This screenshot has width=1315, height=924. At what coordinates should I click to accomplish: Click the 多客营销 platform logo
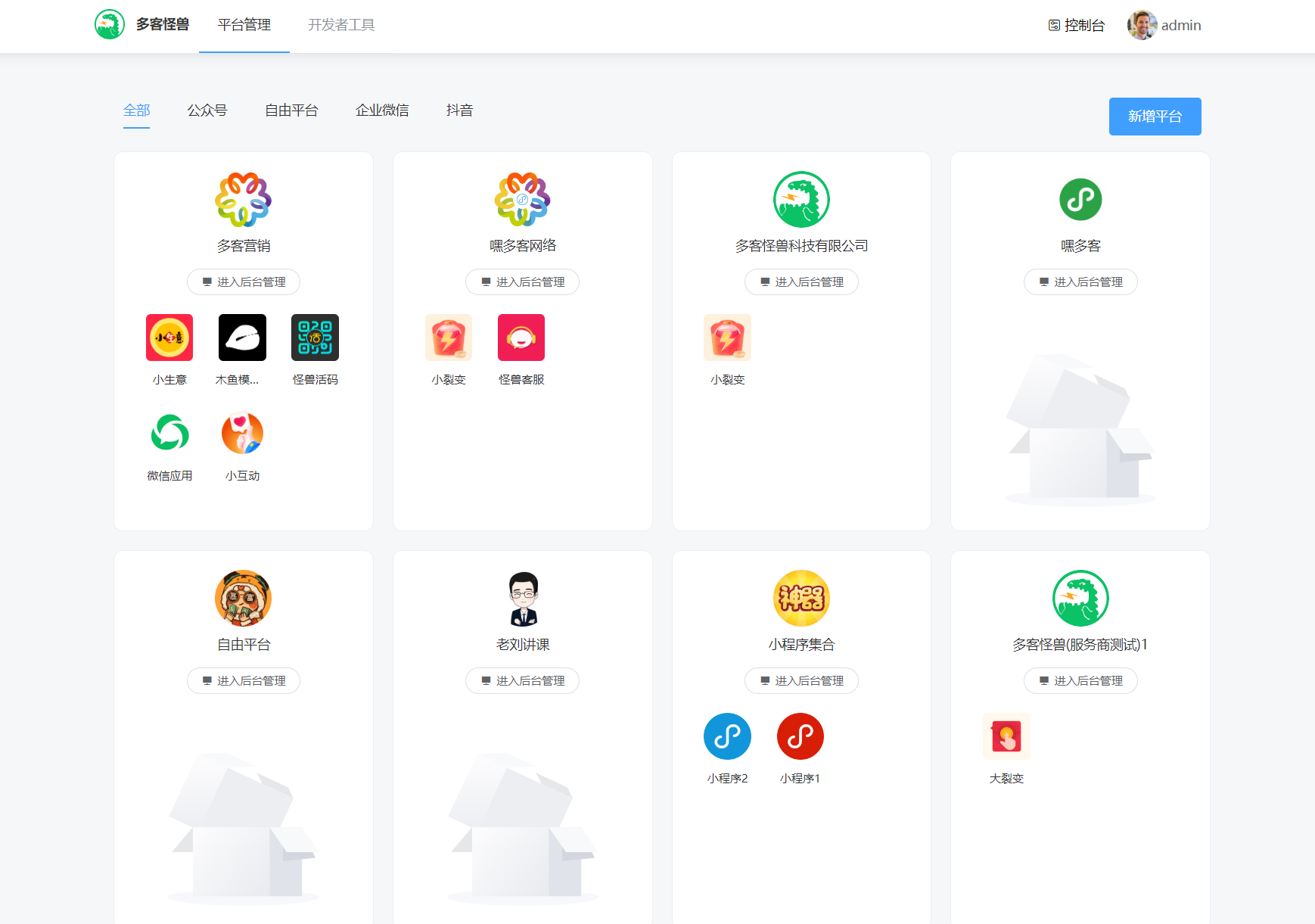coord(244,200)
